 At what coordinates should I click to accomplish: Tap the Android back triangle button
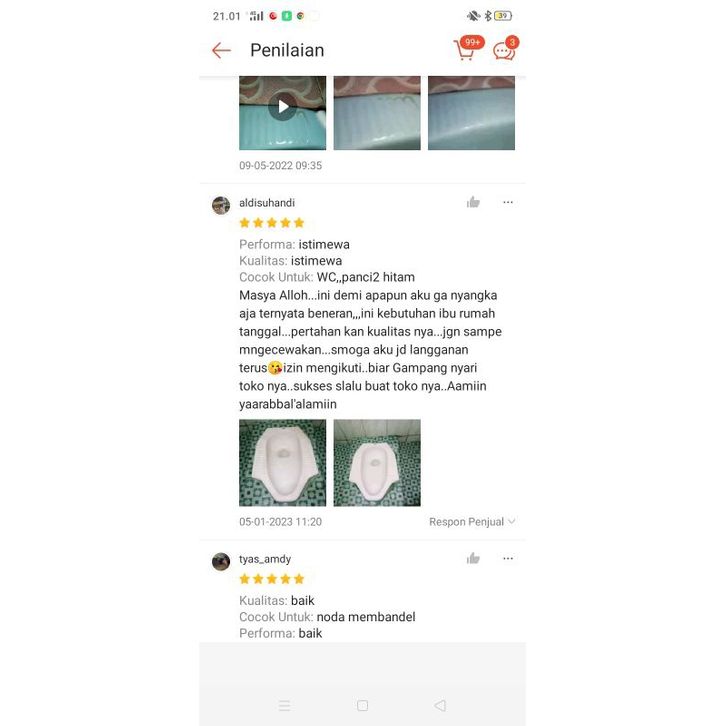440,705
